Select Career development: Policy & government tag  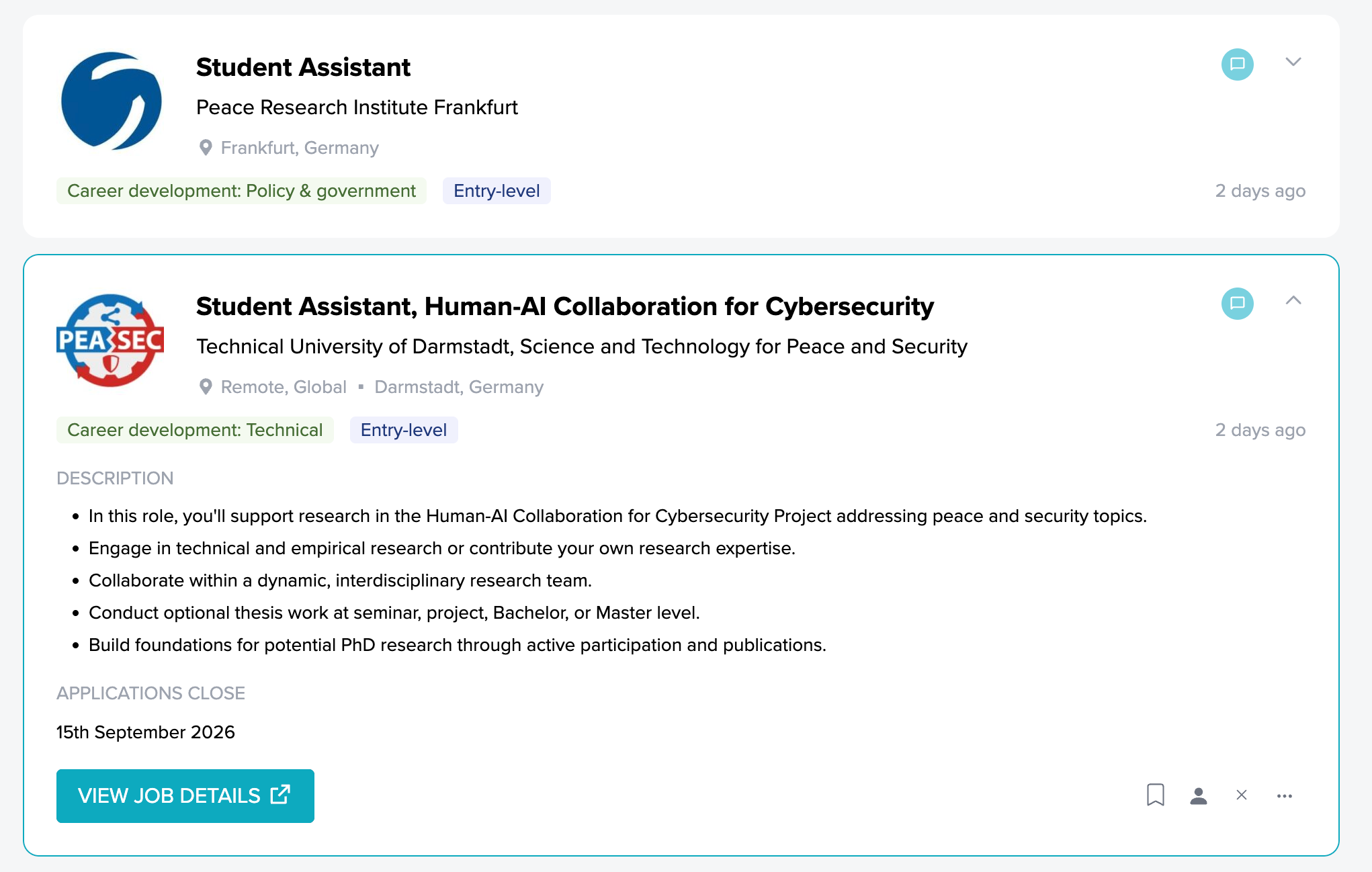pos(241,191)
